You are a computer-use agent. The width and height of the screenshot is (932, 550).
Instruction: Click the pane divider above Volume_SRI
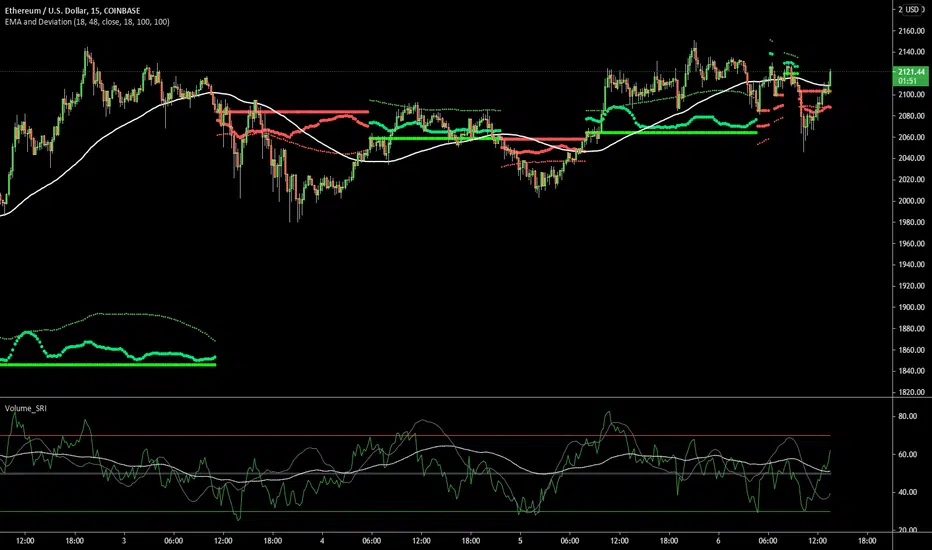tap(446, 398)
